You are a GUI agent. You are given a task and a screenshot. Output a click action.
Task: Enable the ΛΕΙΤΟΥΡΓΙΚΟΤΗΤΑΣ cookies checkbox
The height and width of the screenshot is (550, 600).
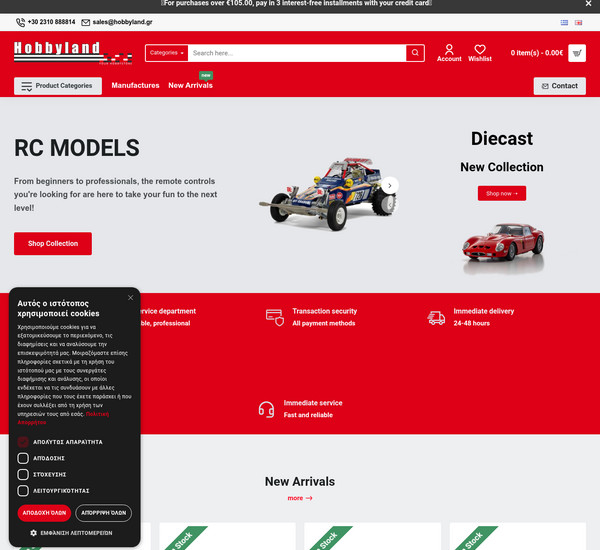(x=23, y=491)
